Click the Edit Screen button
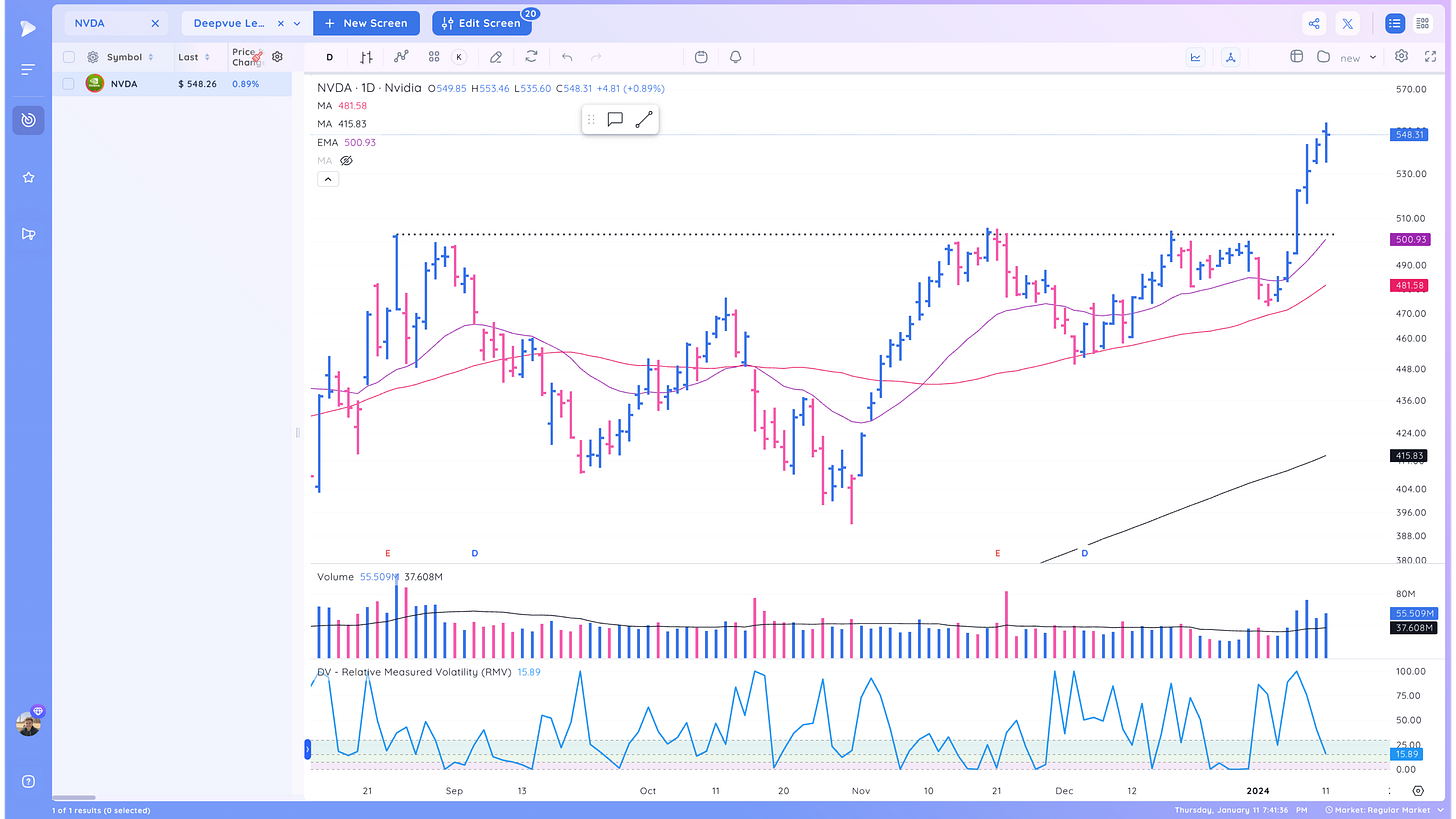1456x819 pixels. (x=481, y=23)
